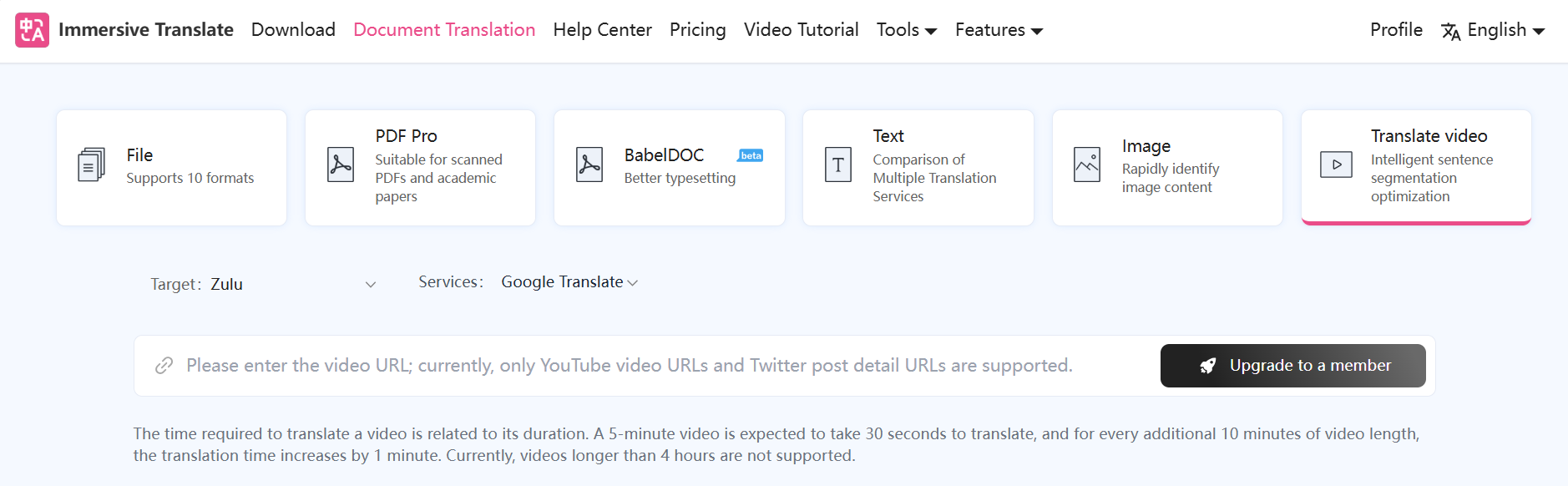Open the Features dropdown menu
The height and width of the screenshot is (486, 1568).
coord(999,30)
